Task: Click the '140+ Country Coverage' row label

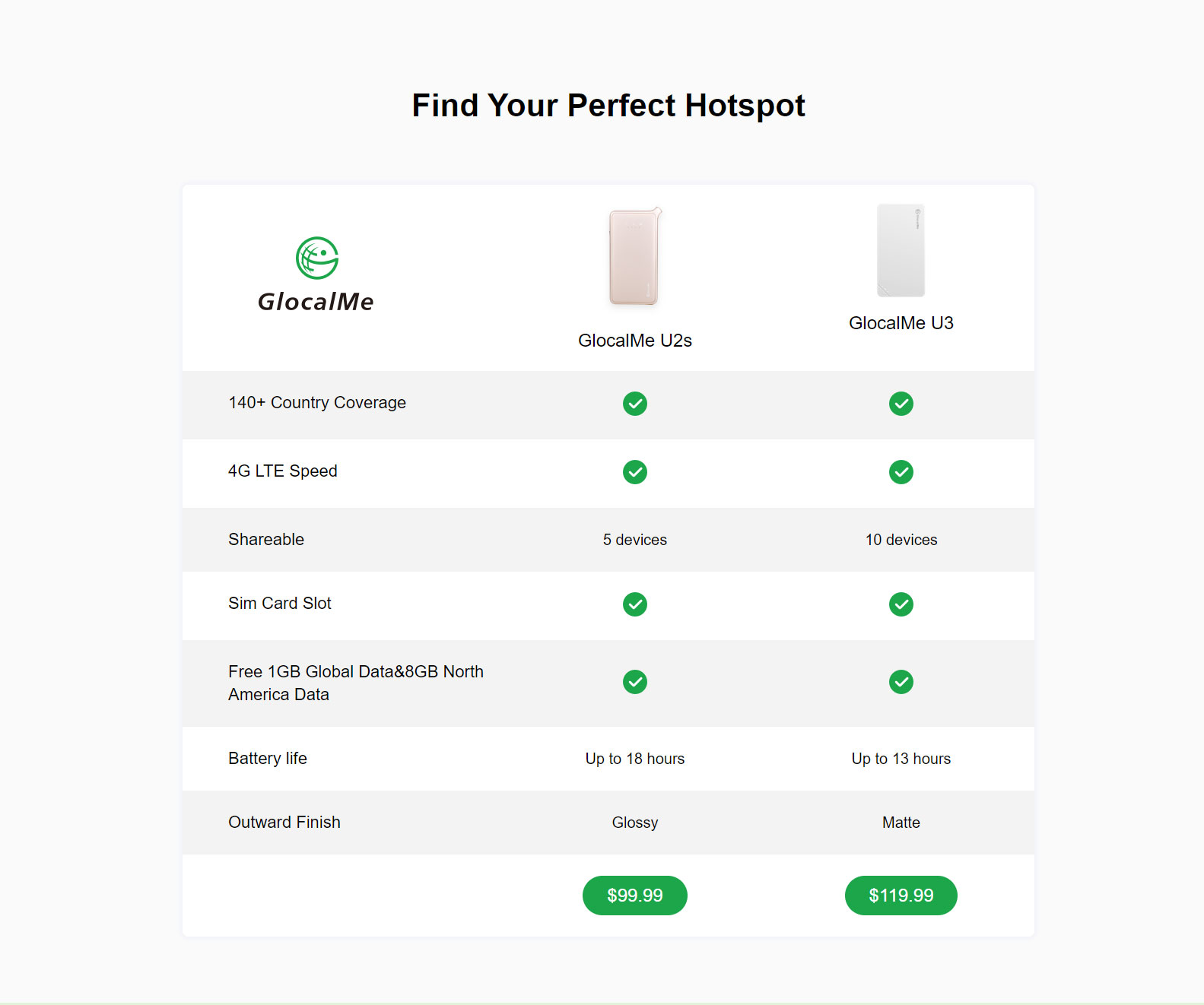Action: pyautogui.click(x=317, y=403)
